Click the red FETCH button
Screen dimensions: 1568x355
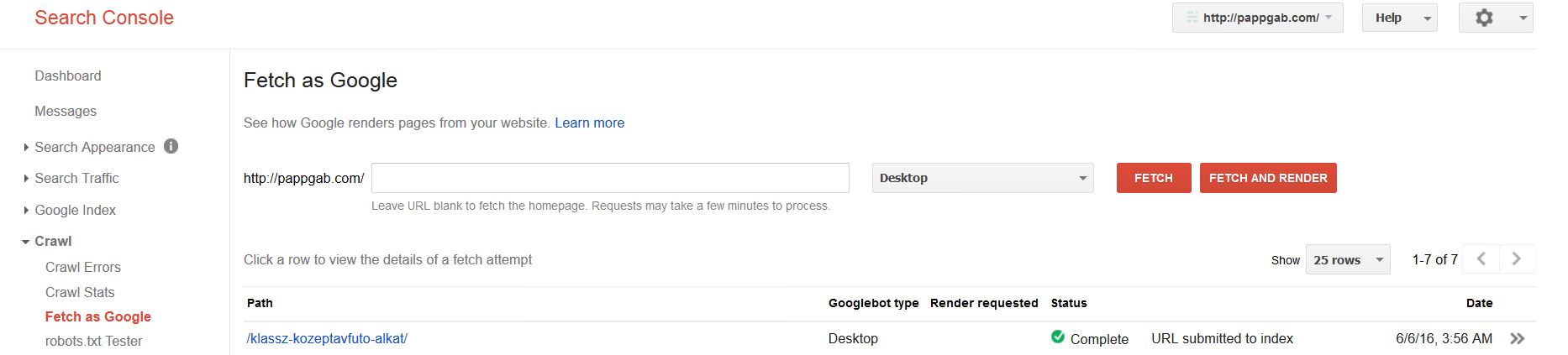coord(1154,178)
